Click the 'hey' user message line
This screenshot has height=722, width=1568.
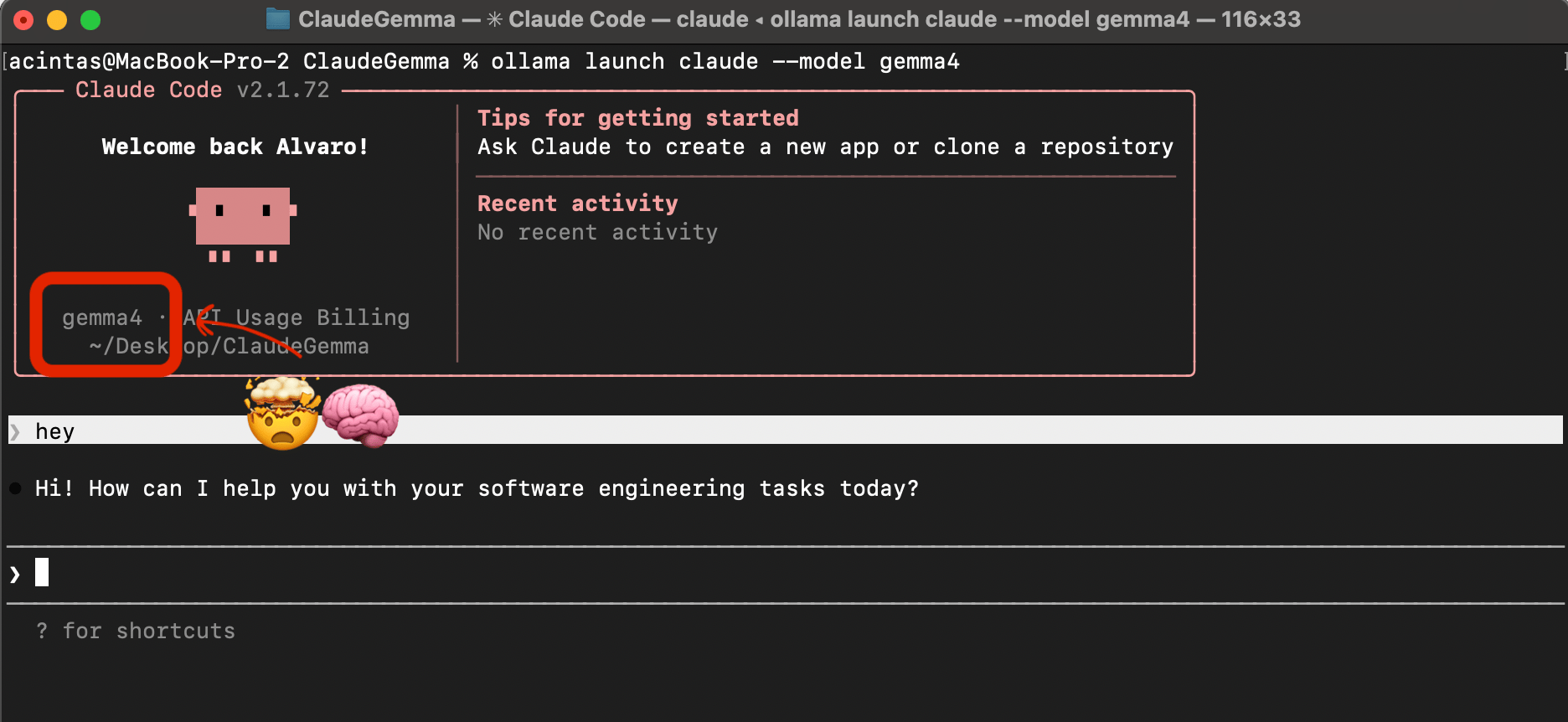[785, 431]
